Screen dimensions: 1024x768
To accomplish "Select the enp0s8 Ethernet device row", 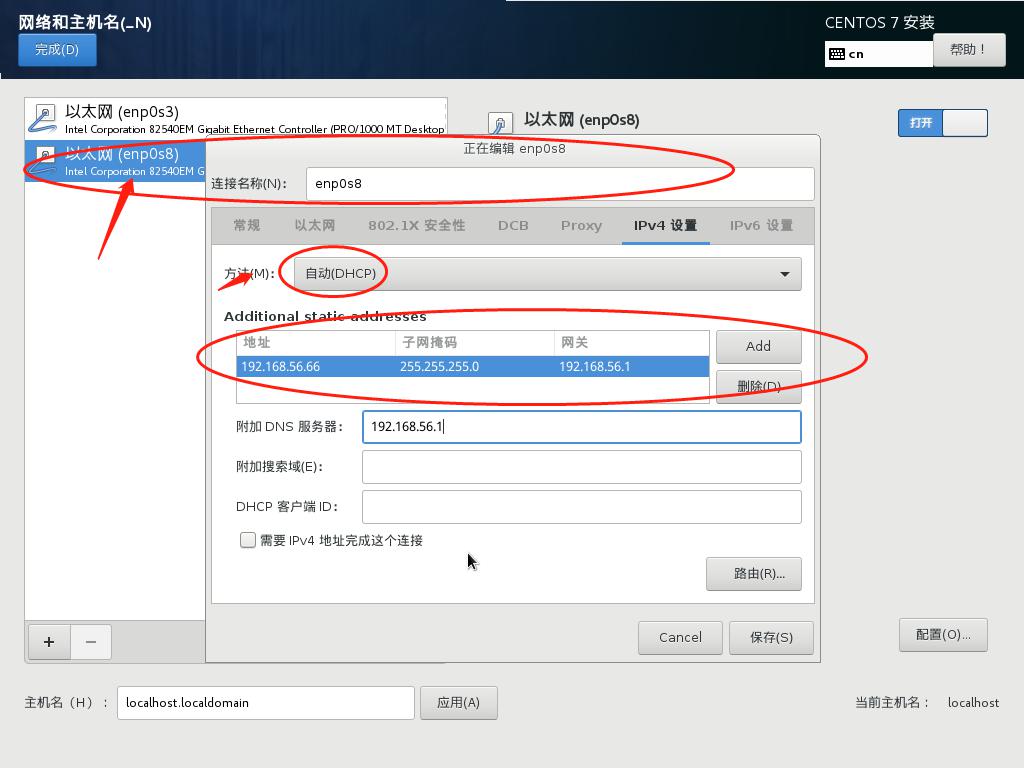I will (115, 161).
